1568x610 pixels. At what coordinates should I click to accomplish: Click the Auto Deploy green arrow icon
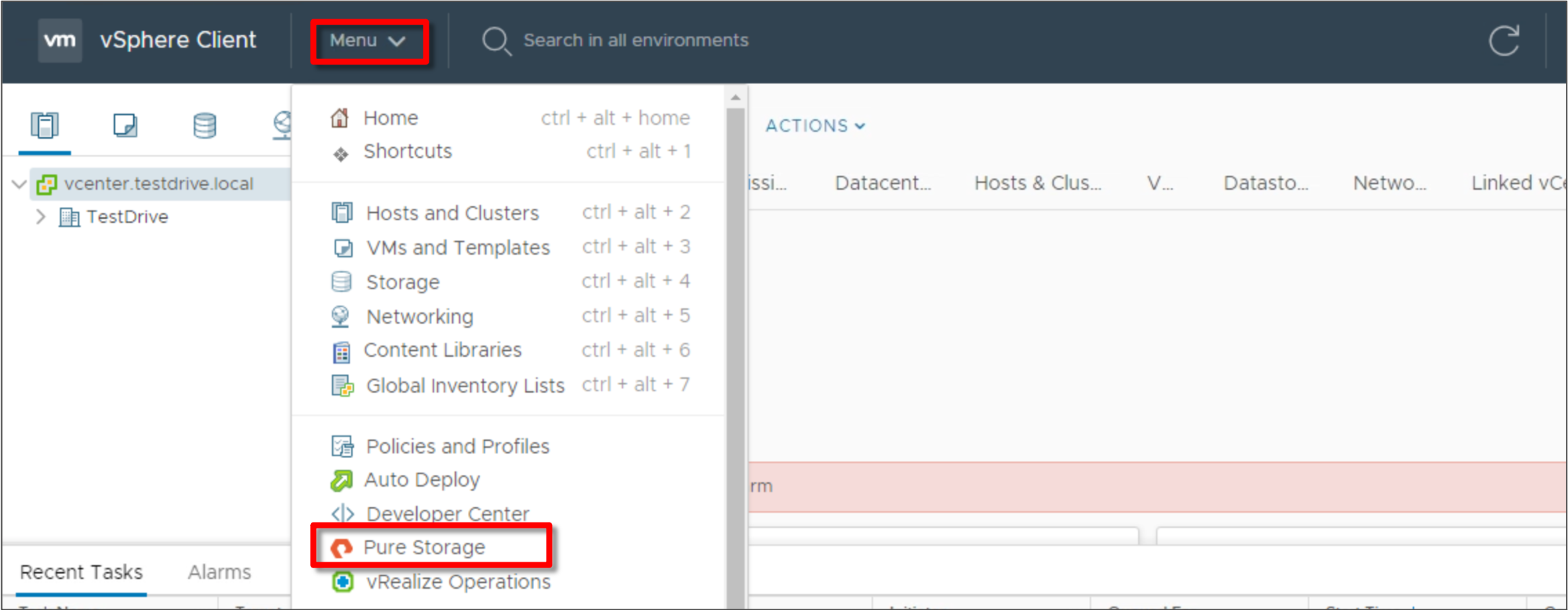click(341, 481)
